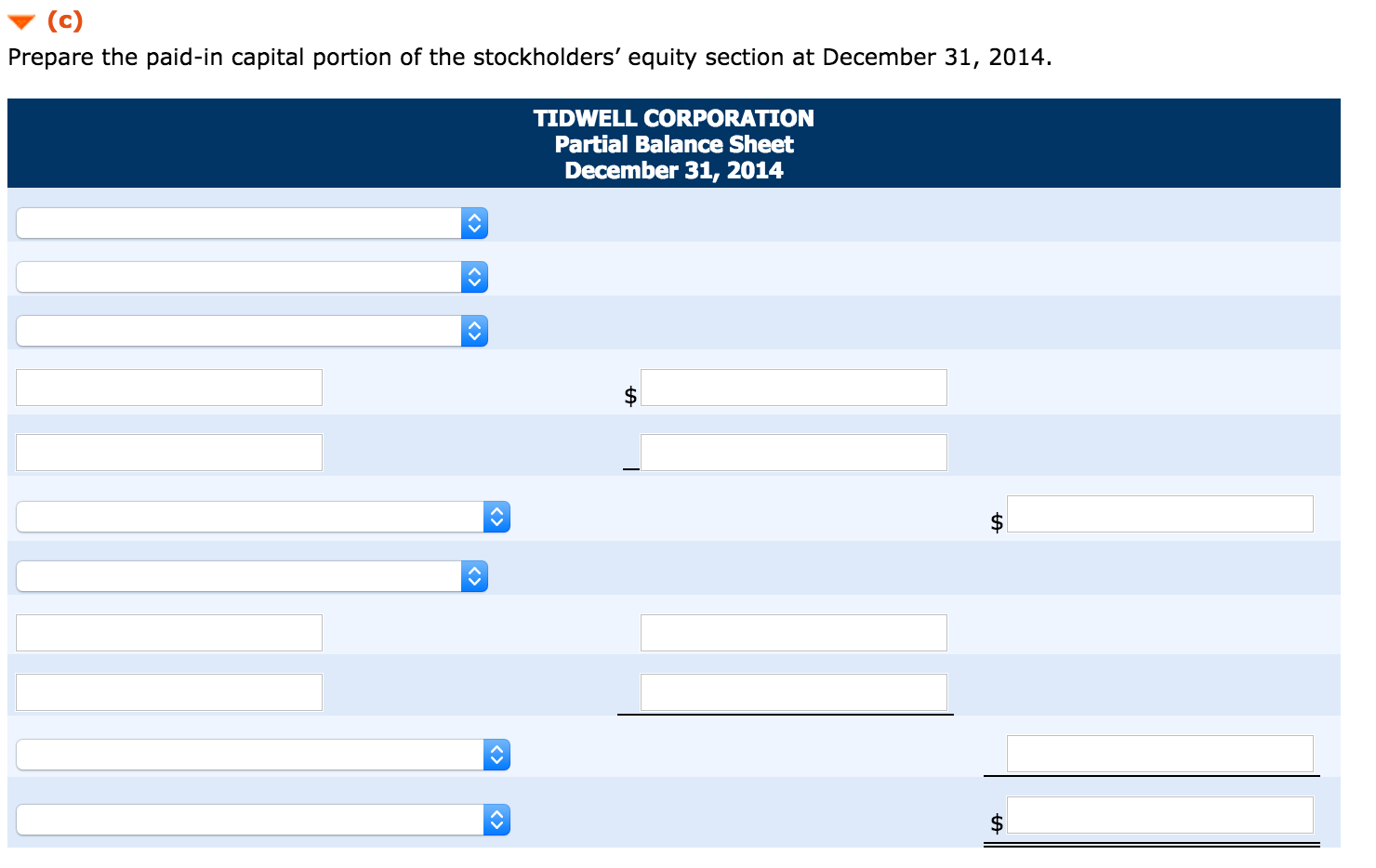Collapse the orange triangle next to part (c)
Image resolution: width=1376 pixels, height=868 pixels.
(20, 20)
